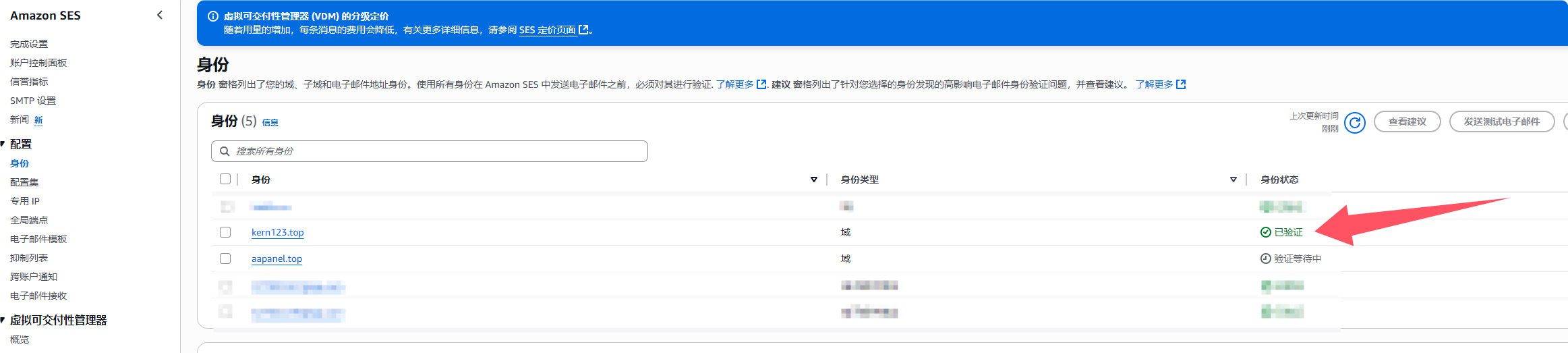Sort by 身份 column arrow
Viewport: 1568px width, 353px height.
click(814, 180)
